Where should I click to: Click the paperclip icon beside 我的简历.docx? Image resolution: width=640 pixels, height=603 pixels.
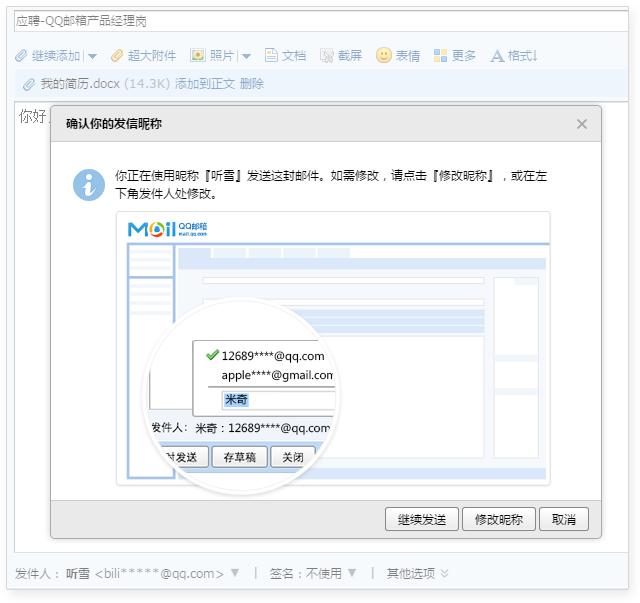point(29,84)
